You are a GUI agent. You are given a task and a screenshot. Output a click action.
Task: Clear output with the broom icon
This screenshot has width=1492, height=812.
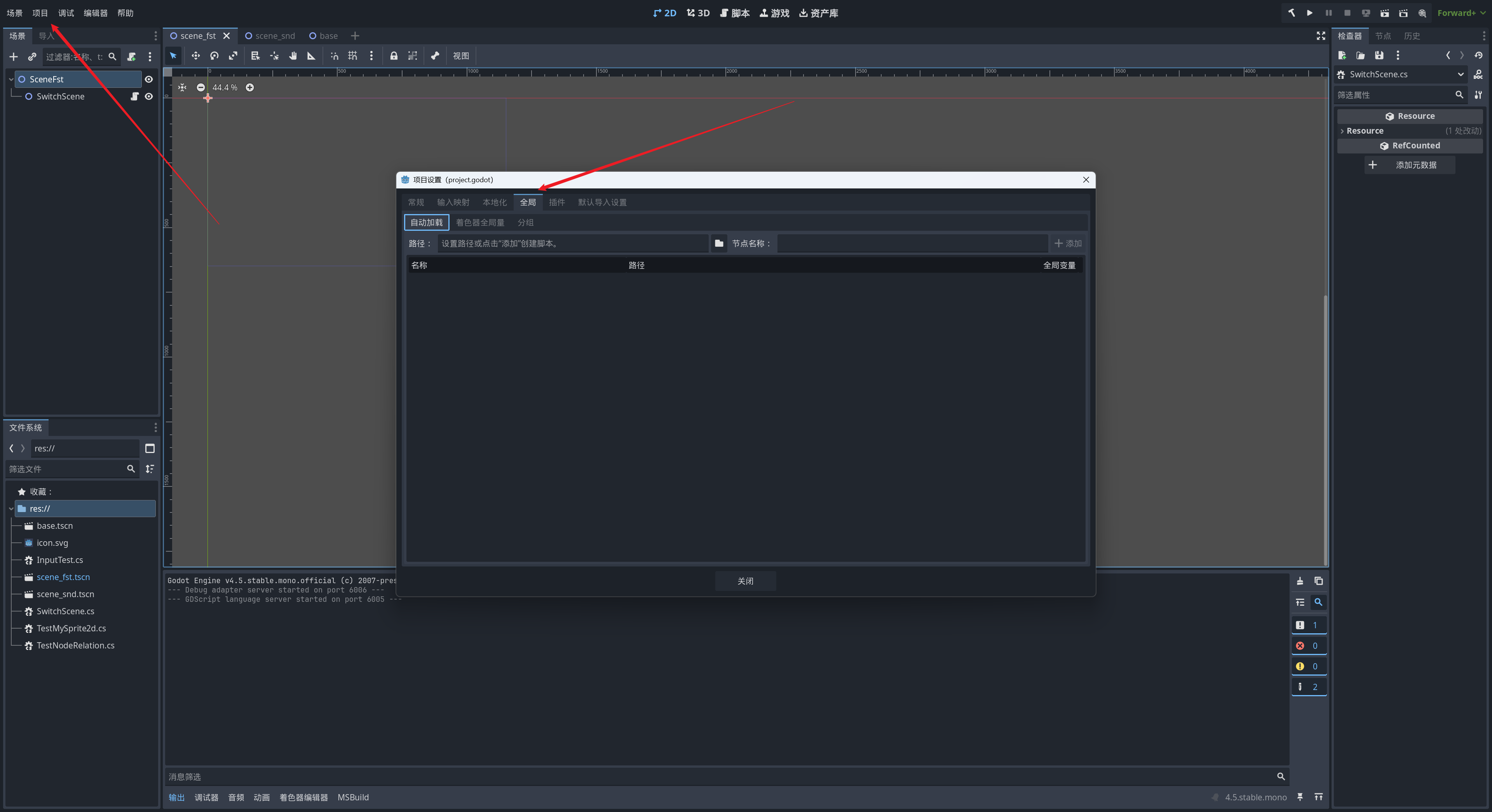[1300, 581]
